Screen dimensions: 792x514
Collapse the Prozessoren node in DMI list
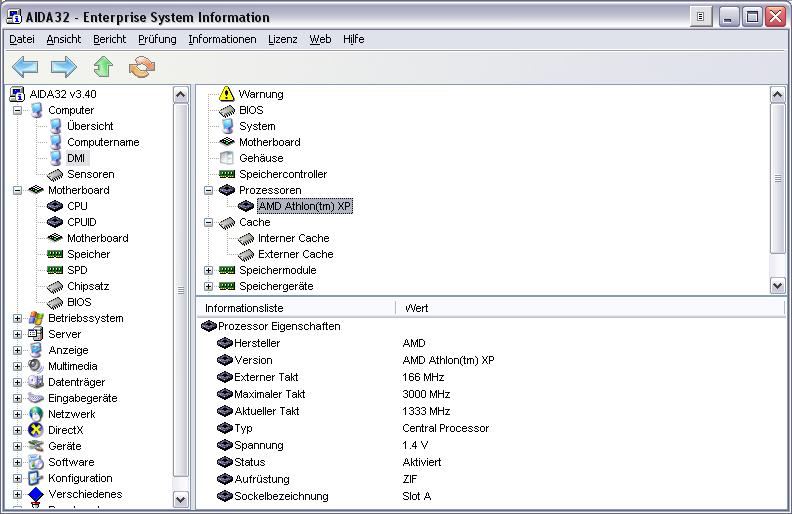pyautogui.click(x=208, y=190)
